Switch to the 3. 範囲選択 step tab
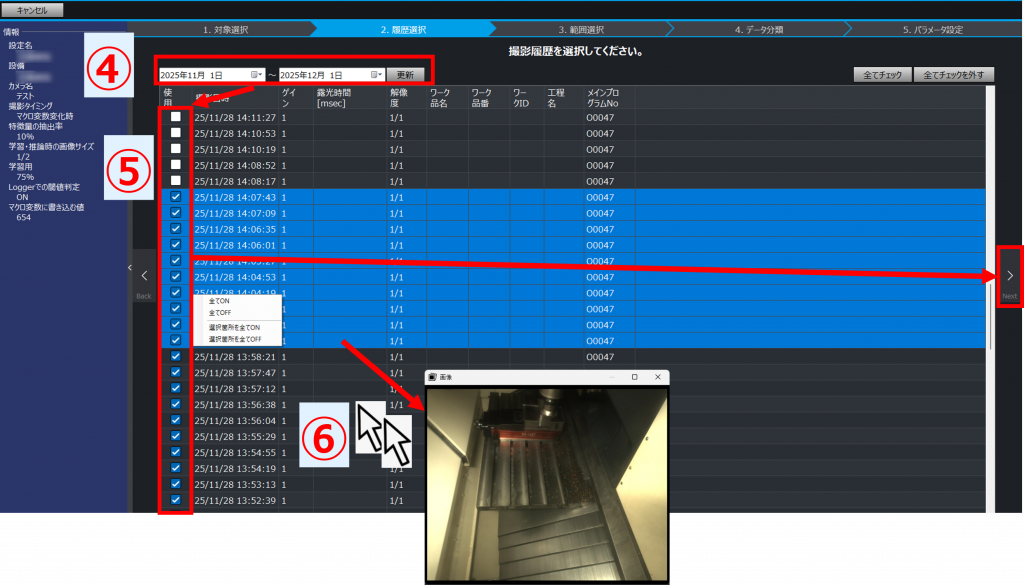The height and width of the screenshot is (585, 1024). point(581,30)
